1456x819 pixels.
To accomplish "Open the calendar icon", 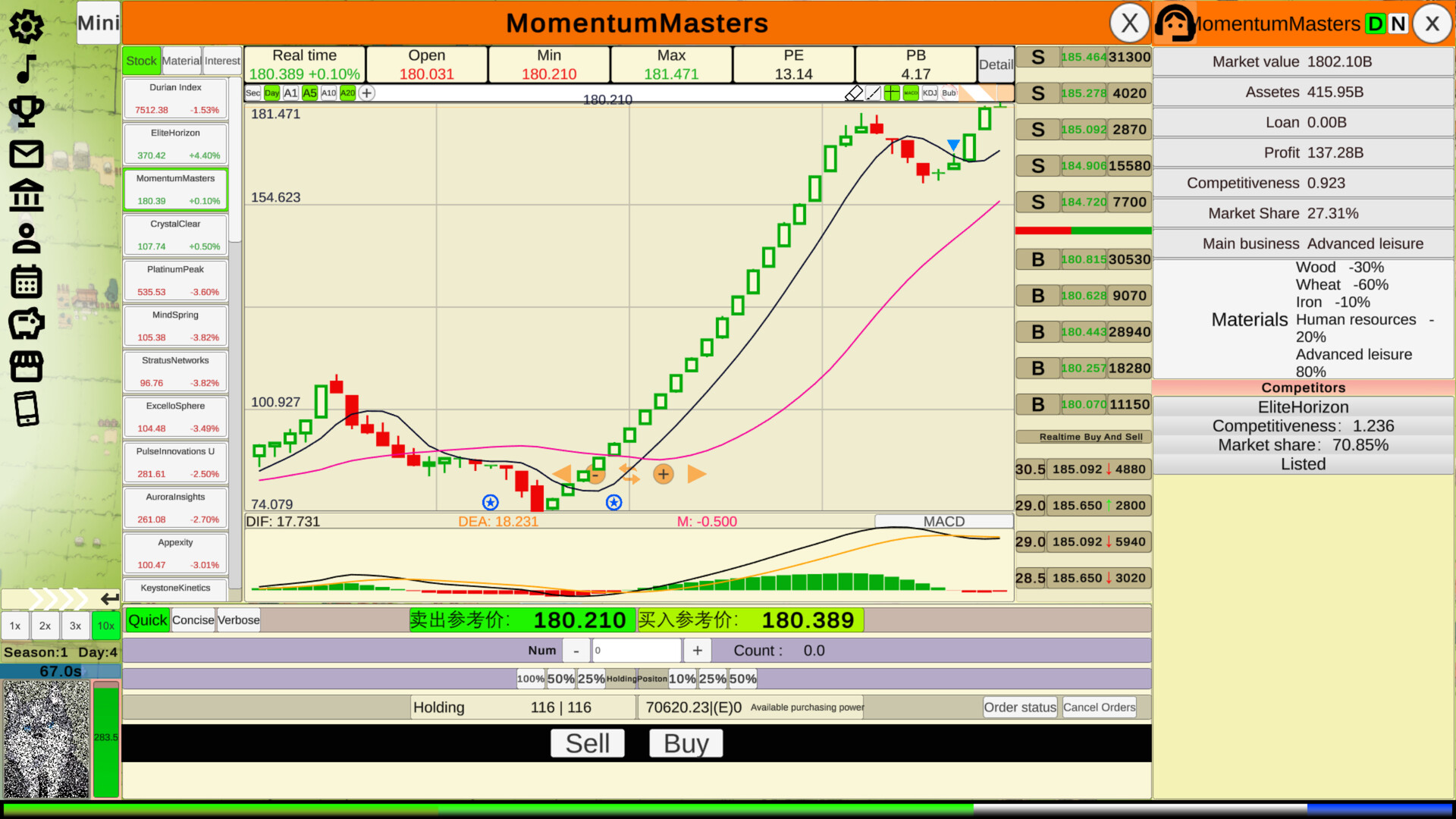I will (27, 281).
